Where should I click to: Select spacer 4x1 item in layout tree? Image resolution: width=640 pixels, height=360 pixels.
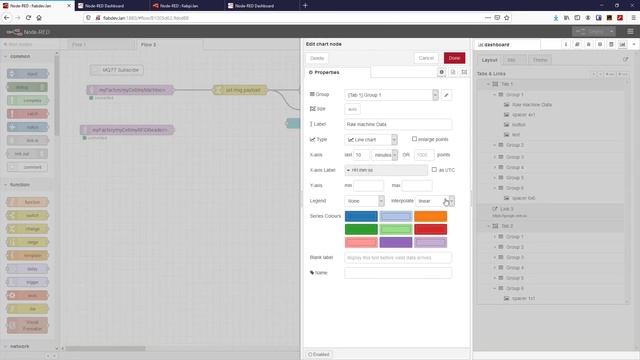523,115
